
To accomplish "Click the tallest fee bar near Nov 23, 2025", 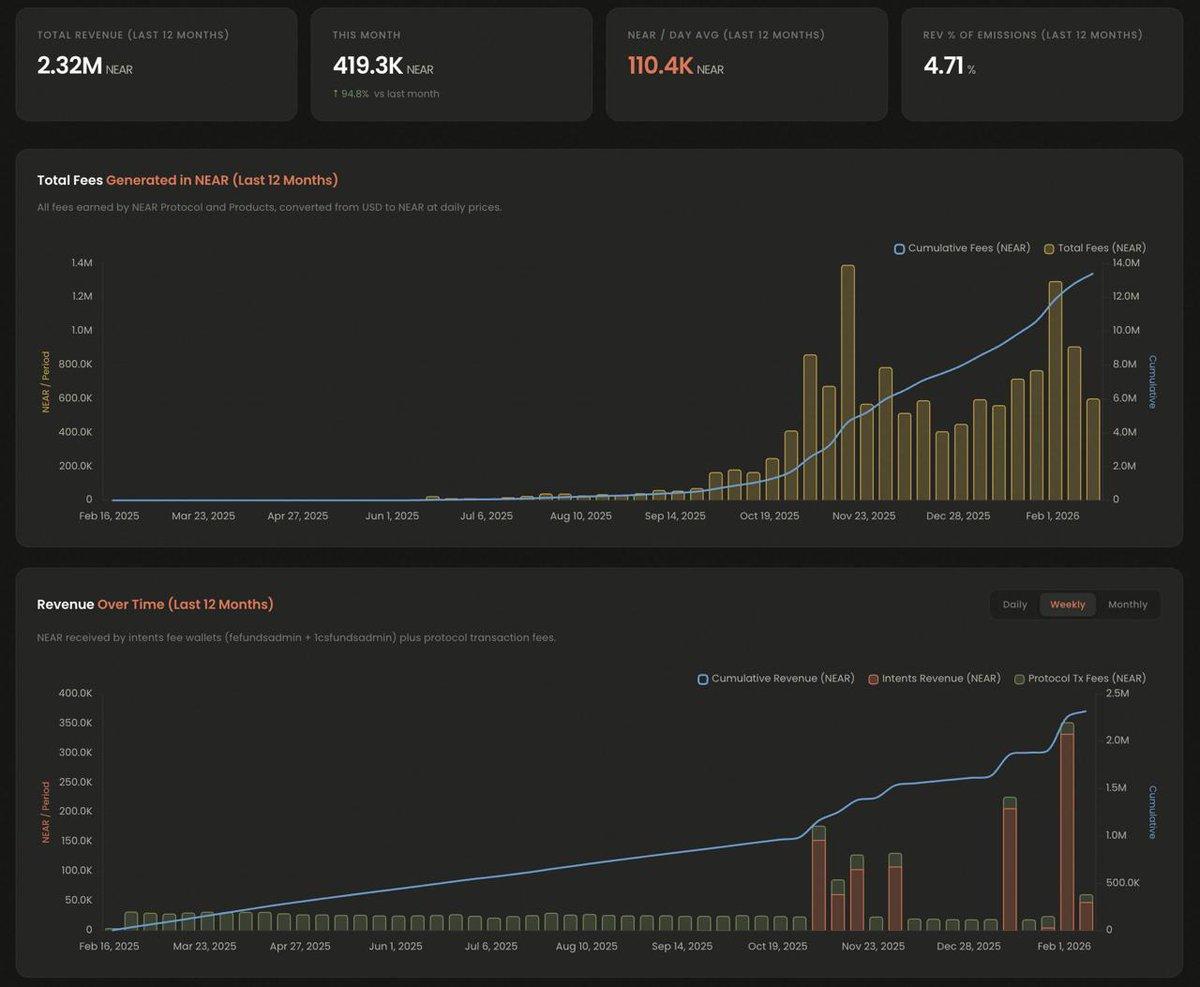I will point(846,380).
